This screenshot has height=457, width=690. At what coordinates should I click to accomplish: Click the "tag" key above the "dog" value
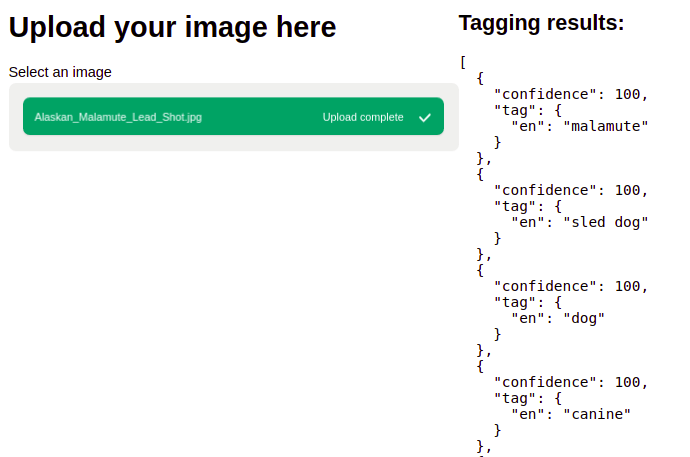(x=514, y=302)
